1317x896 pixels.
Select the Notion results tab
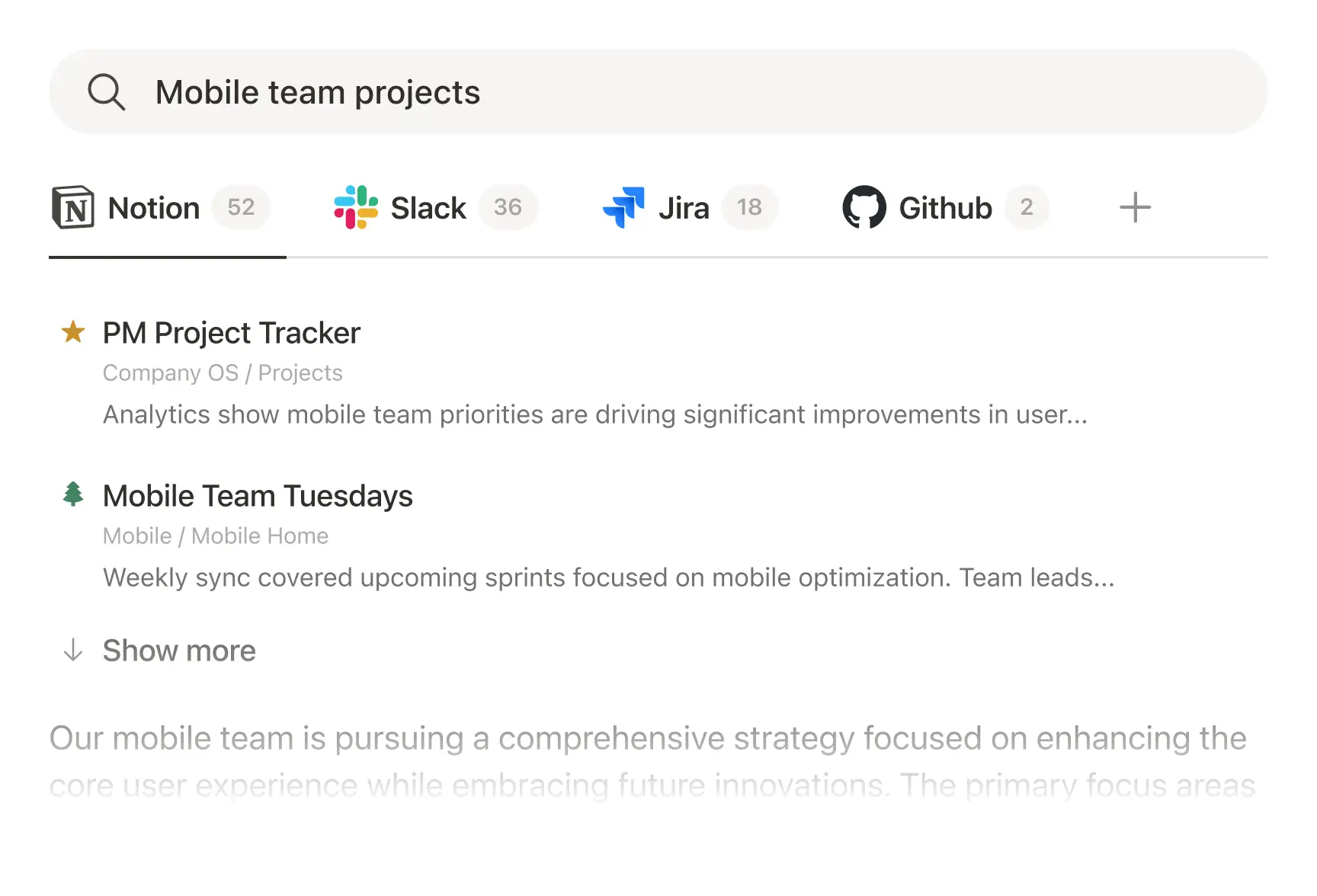(x=154, y=208)
